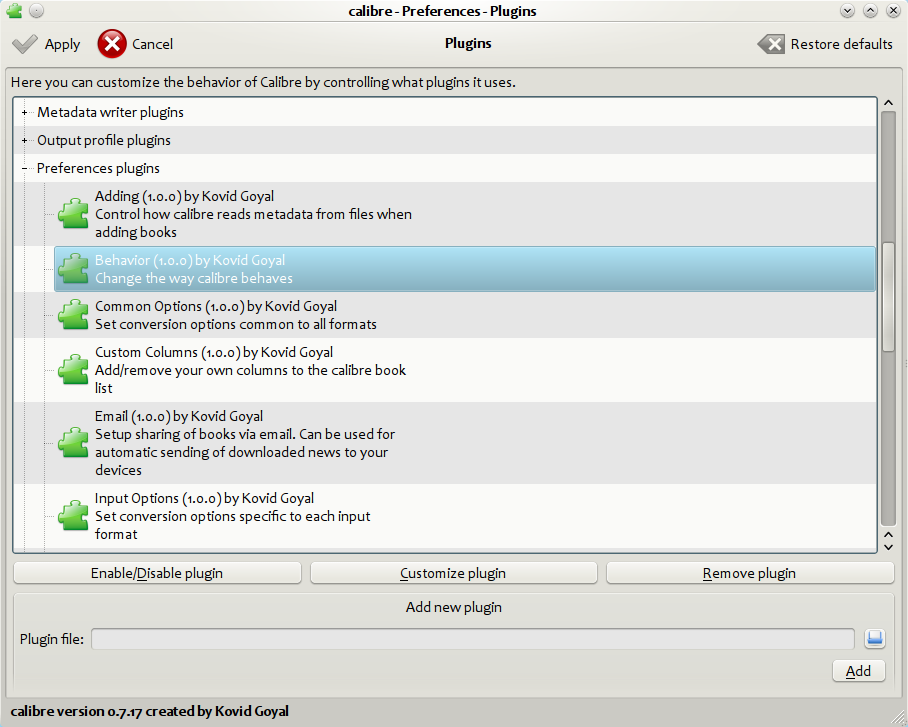
Task: Open the plugin file browse icon
Action: point(874,638)
